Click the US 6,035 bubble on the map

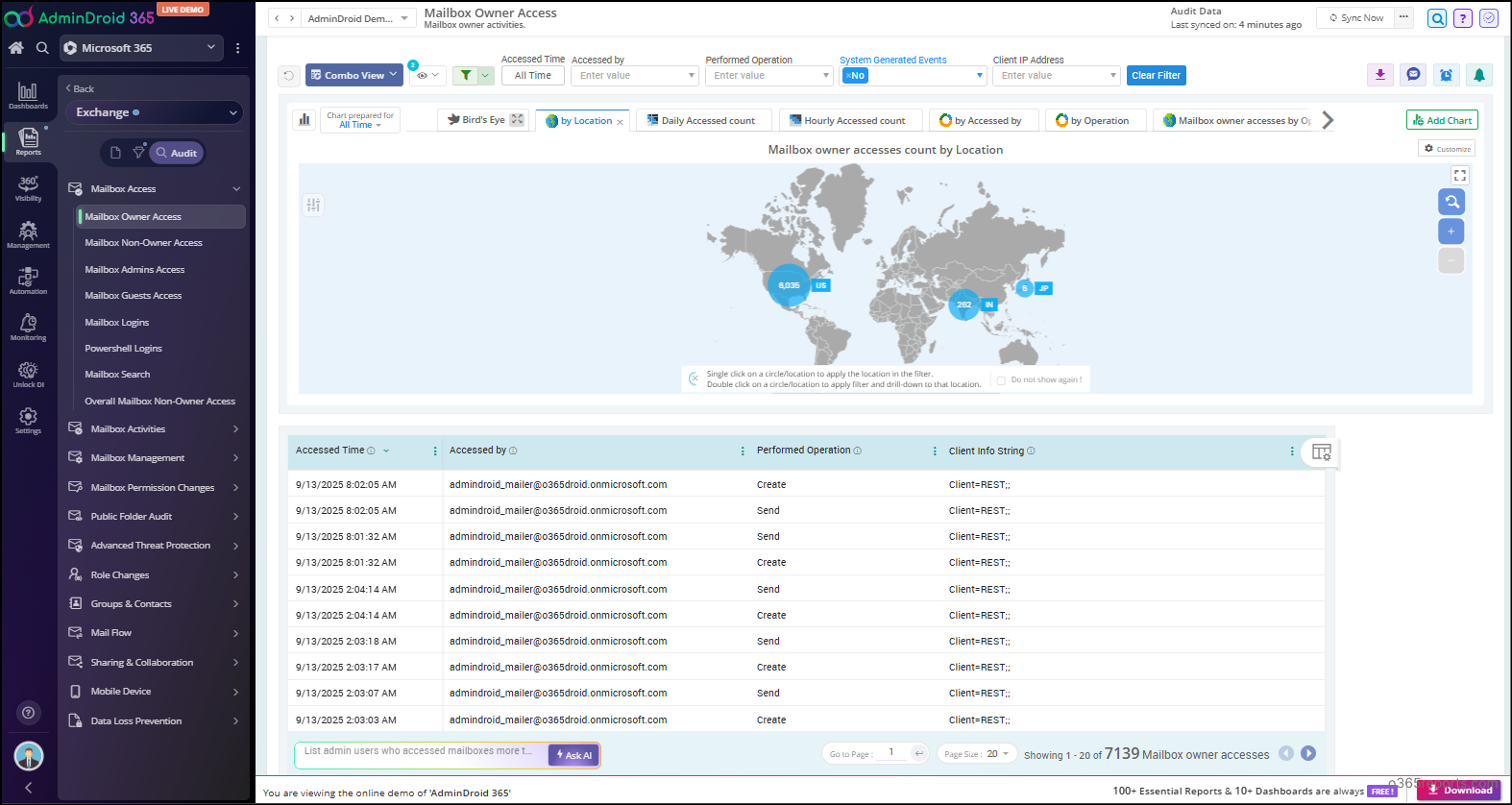coord(789,285)
